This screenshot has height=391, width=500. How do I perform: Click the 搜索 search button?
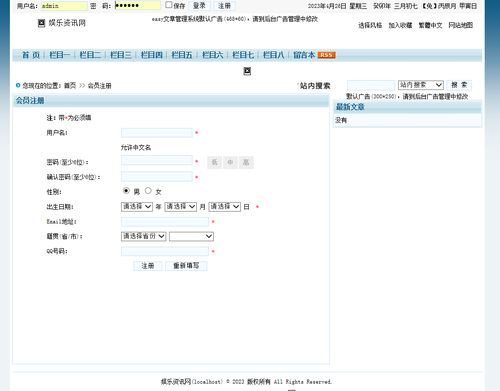(x=459, y=85)
